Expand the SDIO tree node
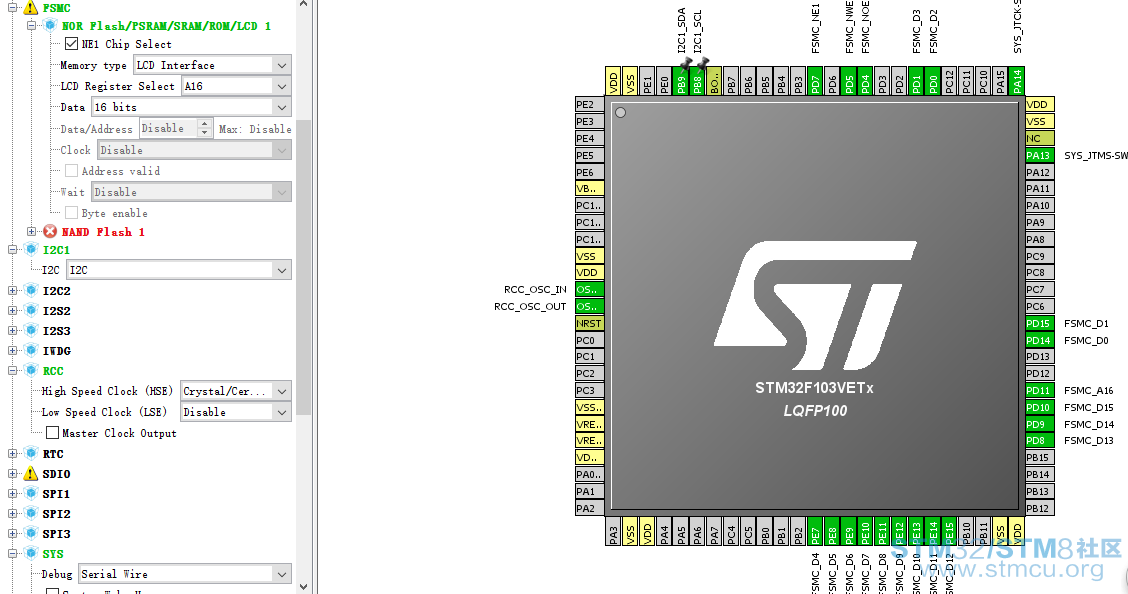The width and height of the screenshot is (1128, 594). [12, 474]
